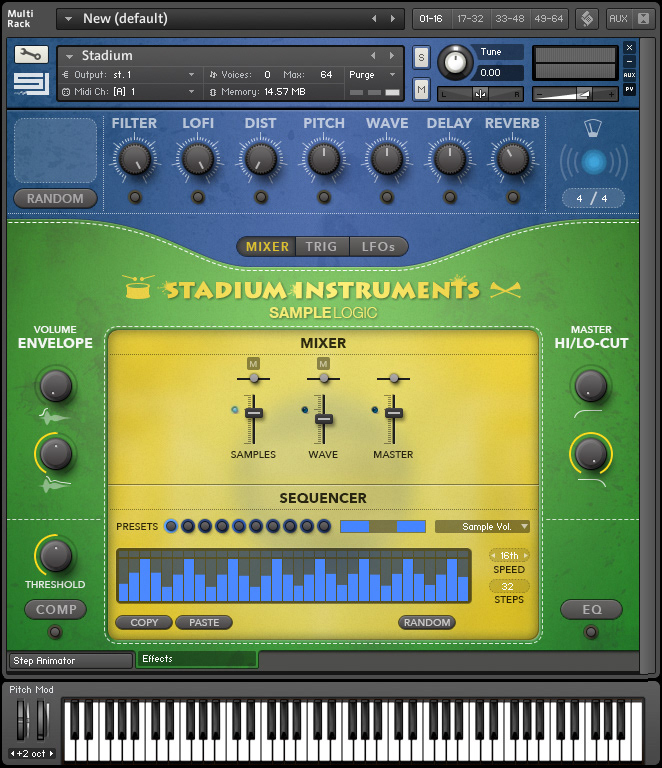Decrease sequencer speed from 16th

pos(494,555)
